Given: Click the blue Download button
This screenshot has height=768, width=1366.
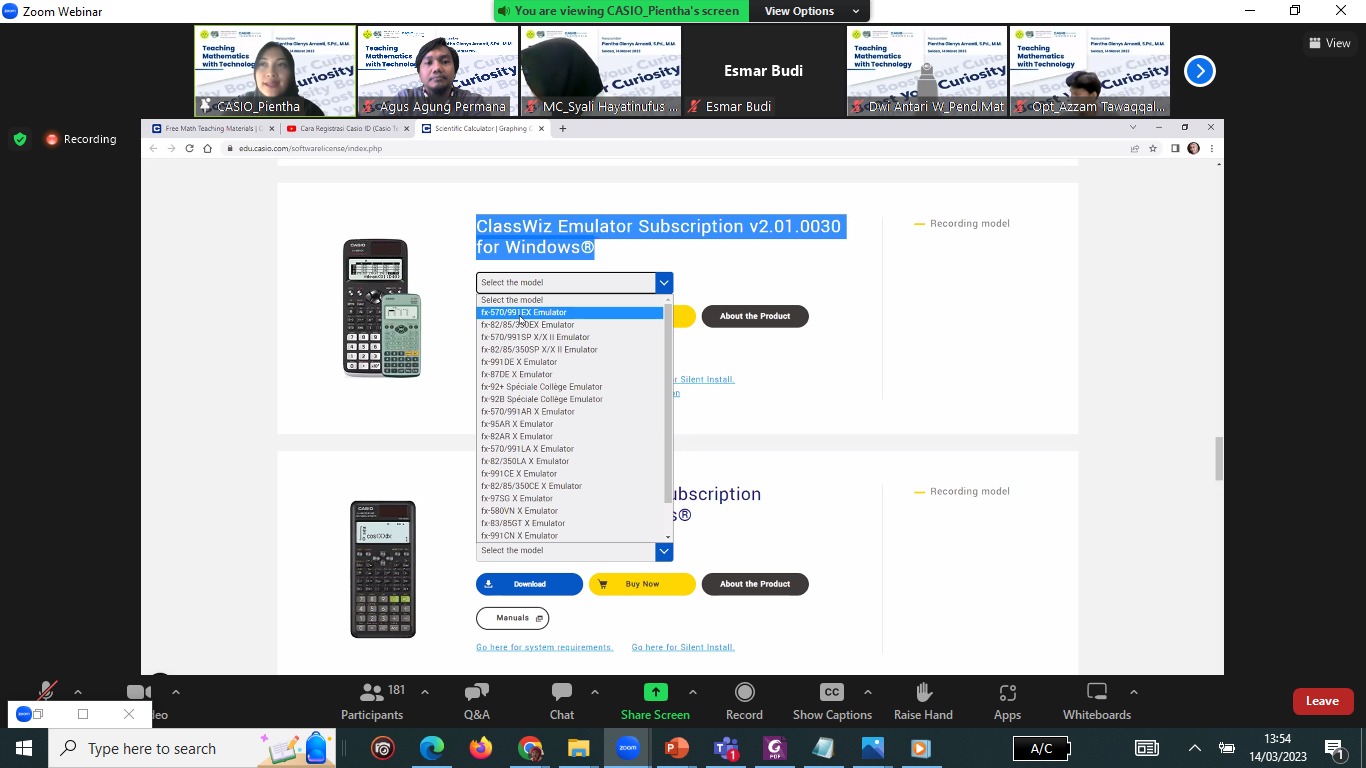Looking at the screenshot, I should coord(529,584).
